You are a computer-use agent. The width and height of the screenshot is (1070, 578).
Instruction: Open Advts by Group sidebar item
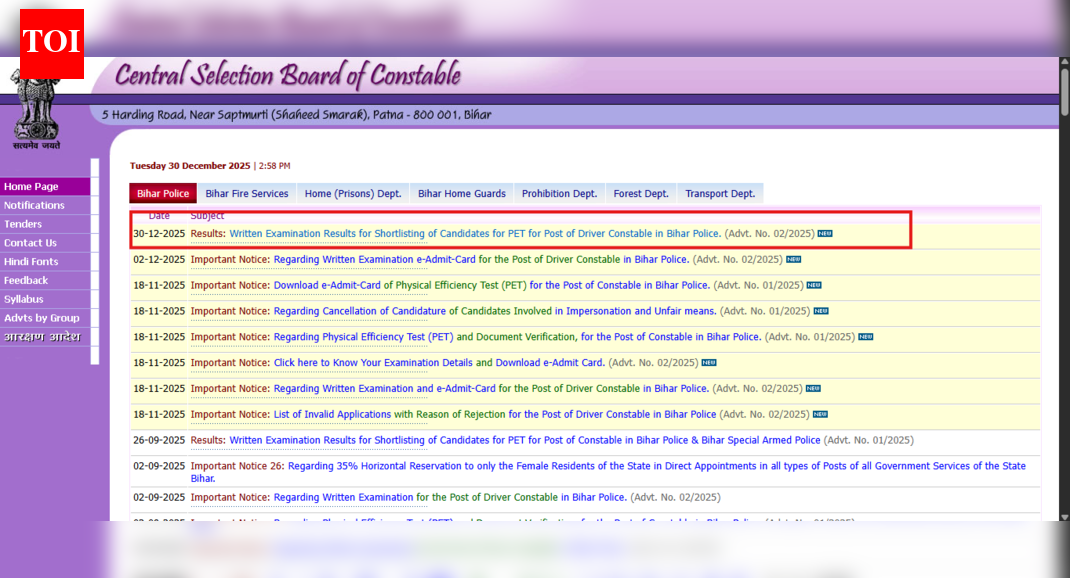tap(41, 318)
